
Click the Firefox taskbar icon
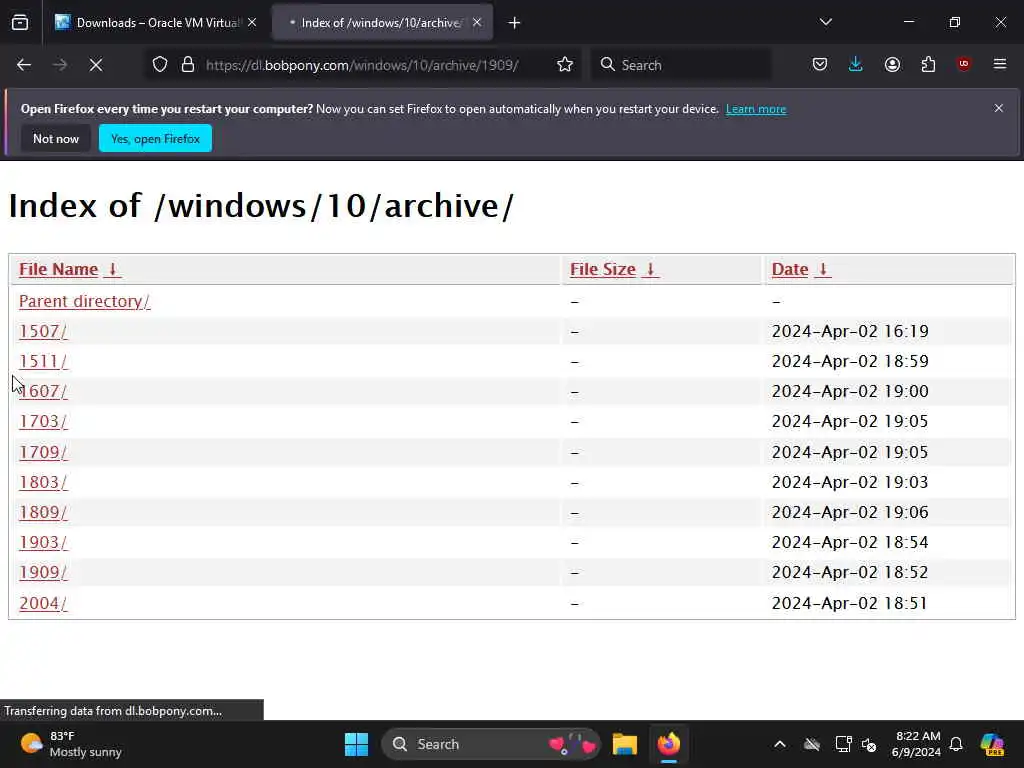tap(669, 744)
